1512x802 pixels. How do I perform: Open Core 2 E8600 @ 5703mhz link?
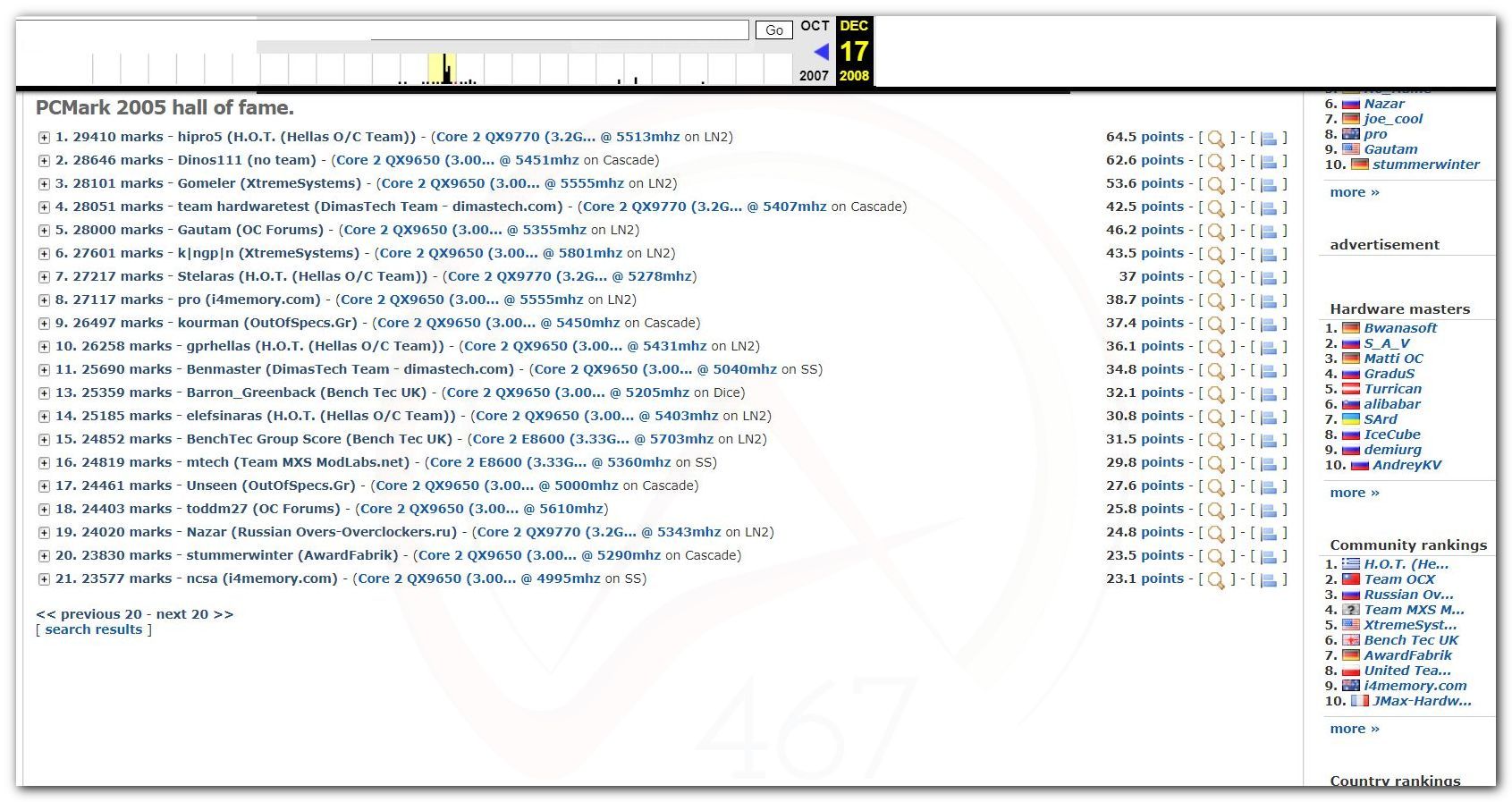(x=593, y=439)
